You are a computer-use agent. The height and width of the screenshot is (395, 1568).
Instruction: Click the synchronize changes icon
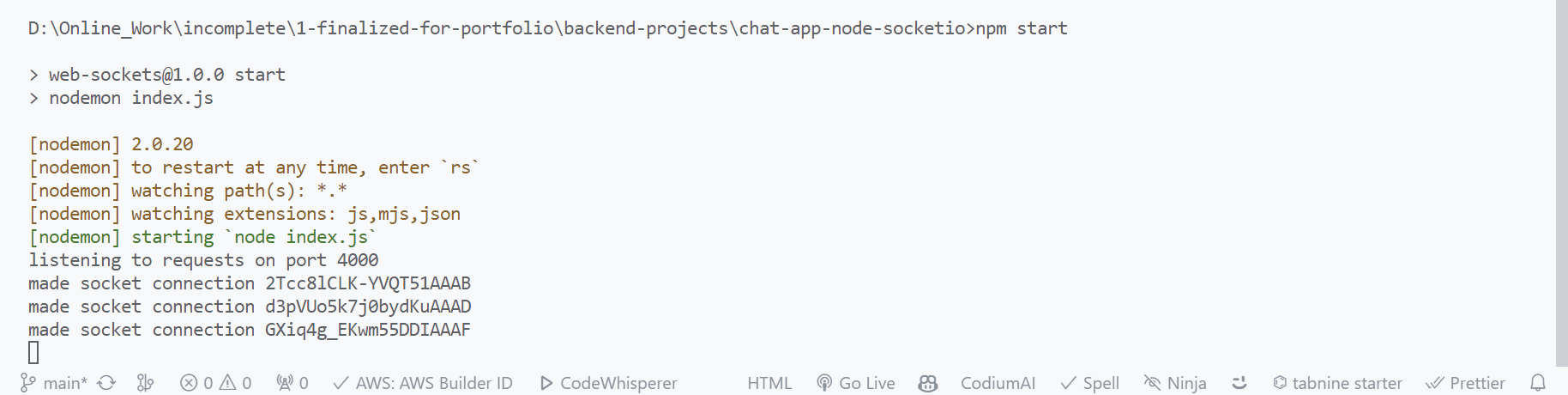click(x=106, y=383)
